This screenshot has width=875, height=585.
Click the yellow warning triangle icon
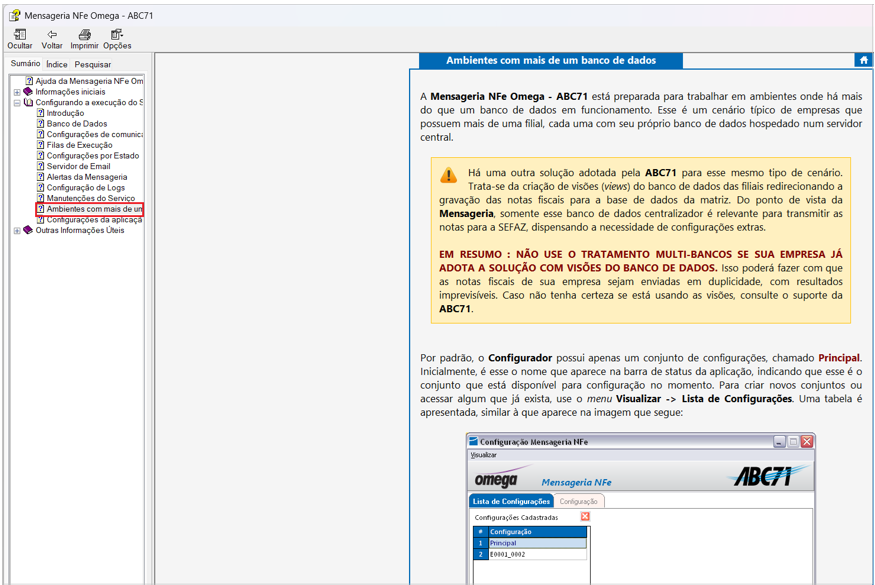coord(448,175)
